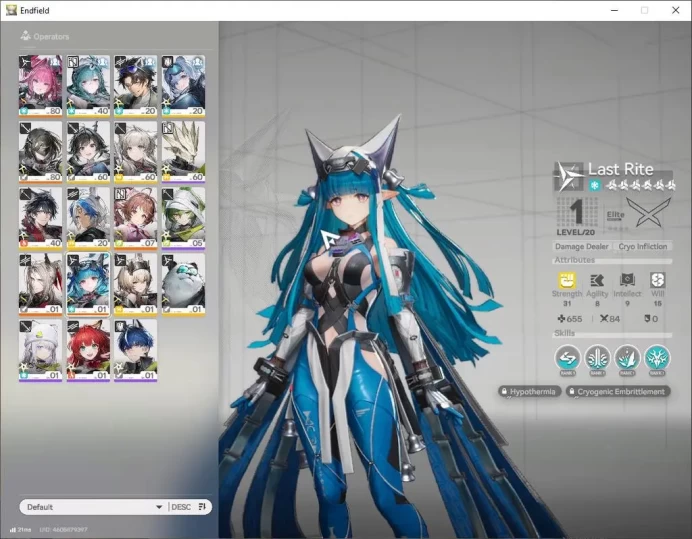Select the brown-haired pink-bow operator at level 07
The height and width of the screenshot is (539, 692).
click(x=135, y=218)
